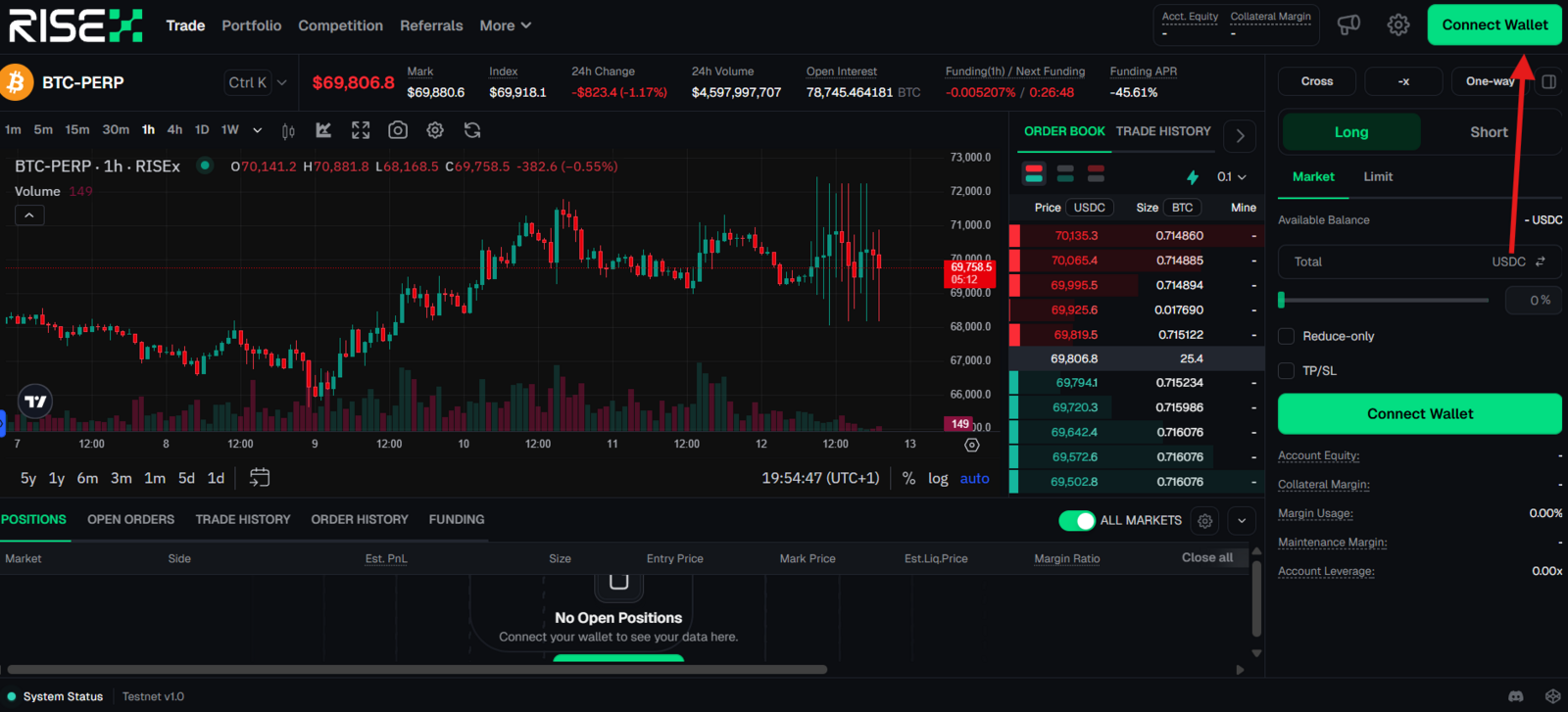The width and height of the screenshot is (1568, 712).
Task: Show asks-only order book layout
Action: 1096,173
